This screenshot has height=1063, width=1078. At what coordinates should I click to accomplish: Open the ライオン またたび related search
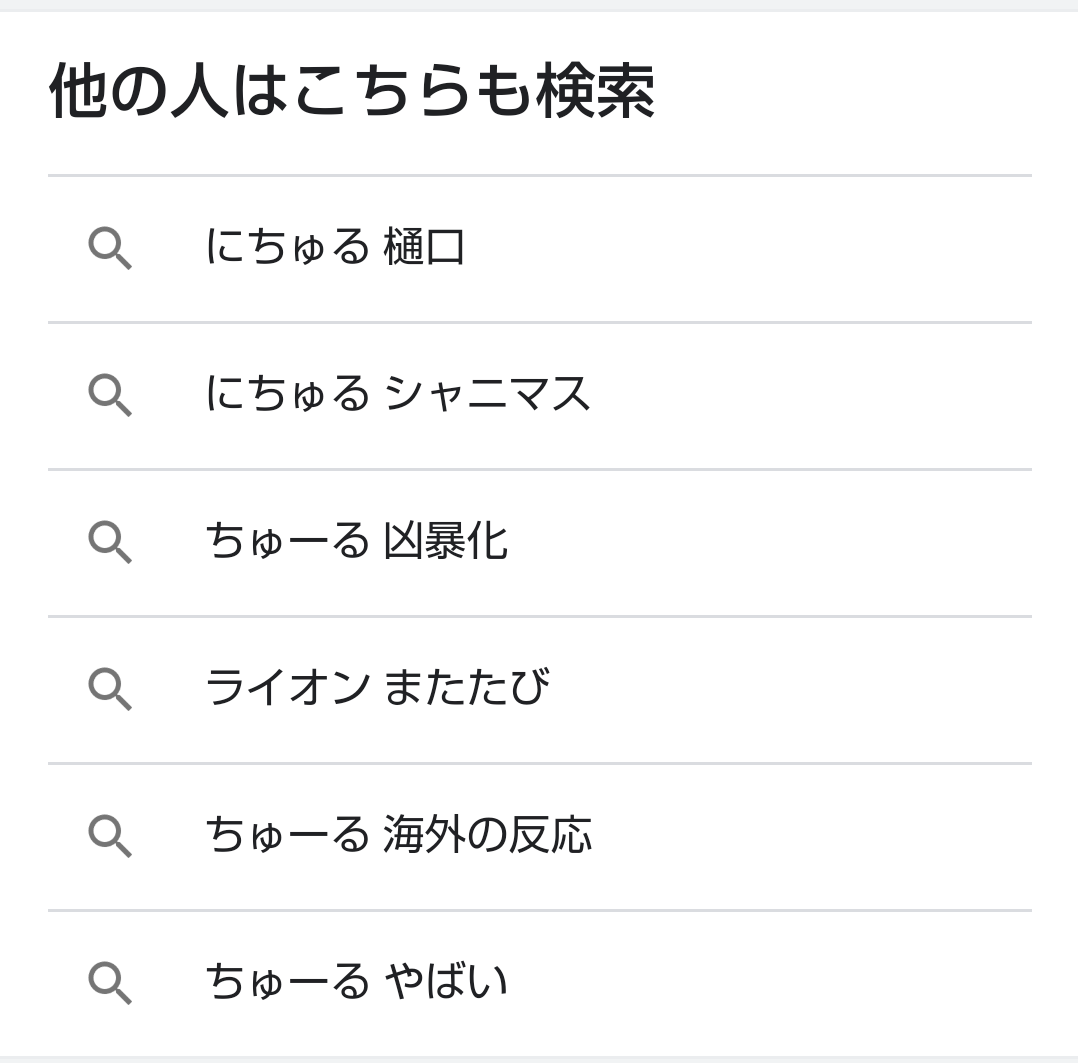pos(376,688)
